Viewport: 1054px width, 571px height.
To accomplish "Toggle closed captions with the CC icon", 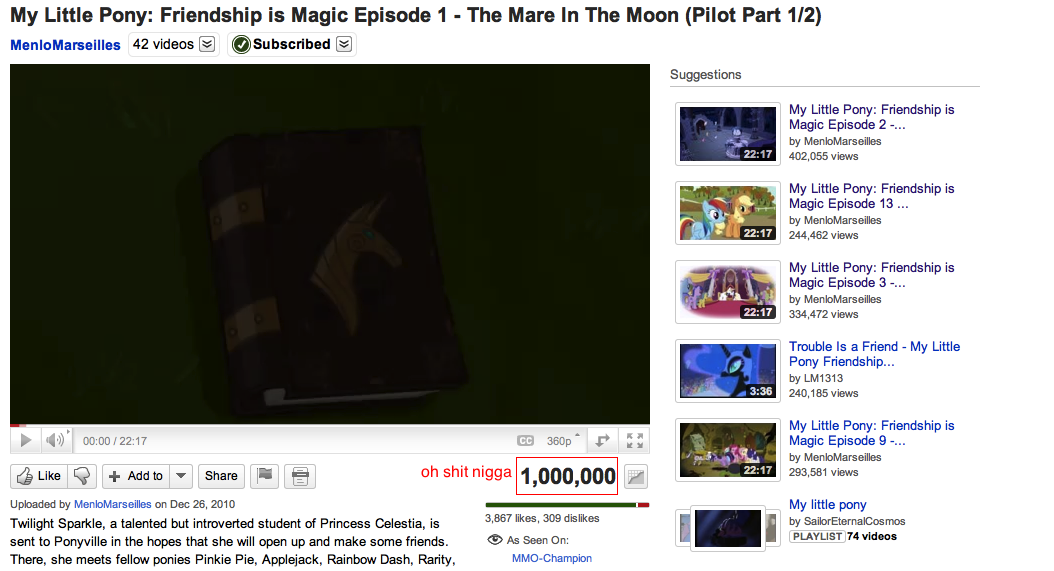I will 525,441.
